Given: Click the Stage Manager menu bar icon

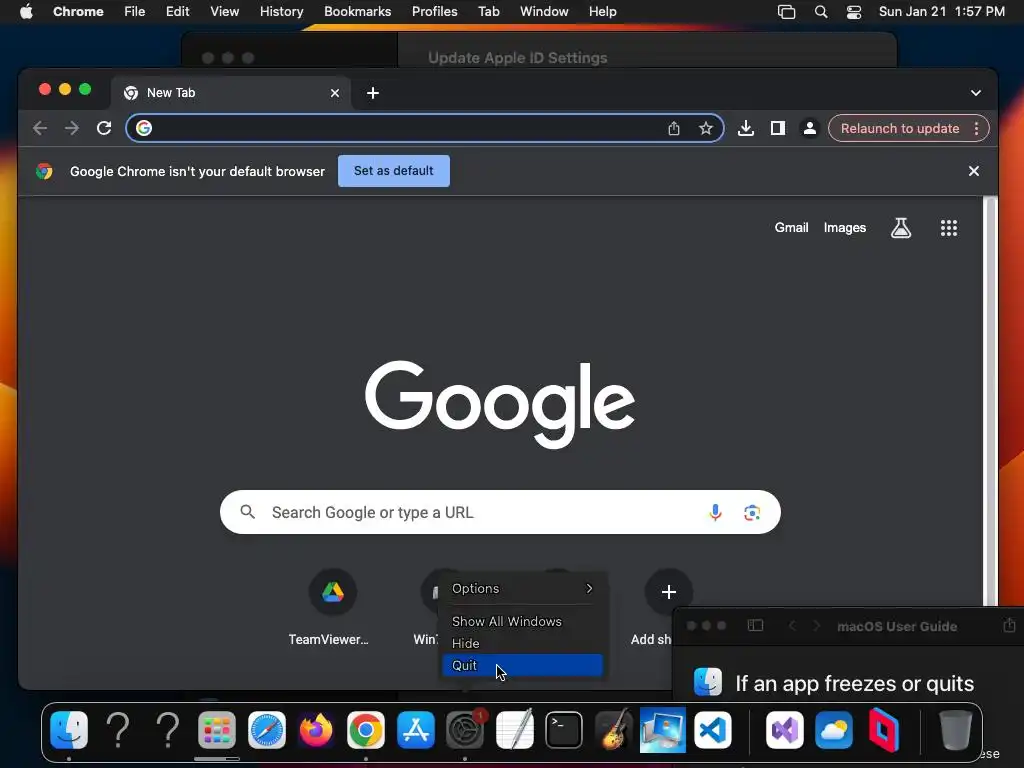Looking at the screenshot, I should coord(786,12).
